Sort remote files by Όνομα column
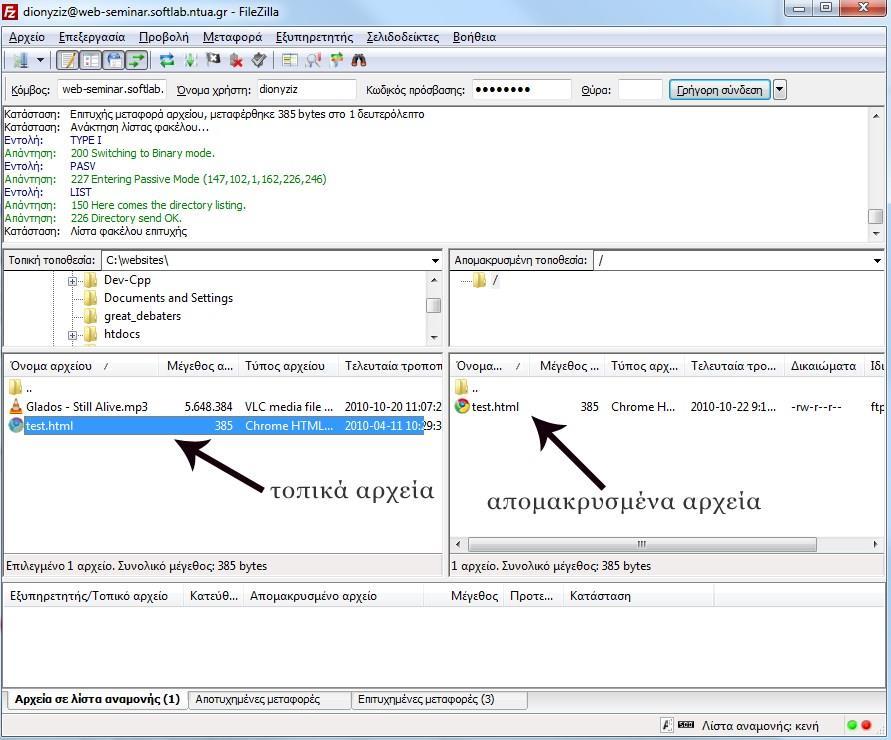The width and height of the screenshot is (891, 740). (490, 366)
